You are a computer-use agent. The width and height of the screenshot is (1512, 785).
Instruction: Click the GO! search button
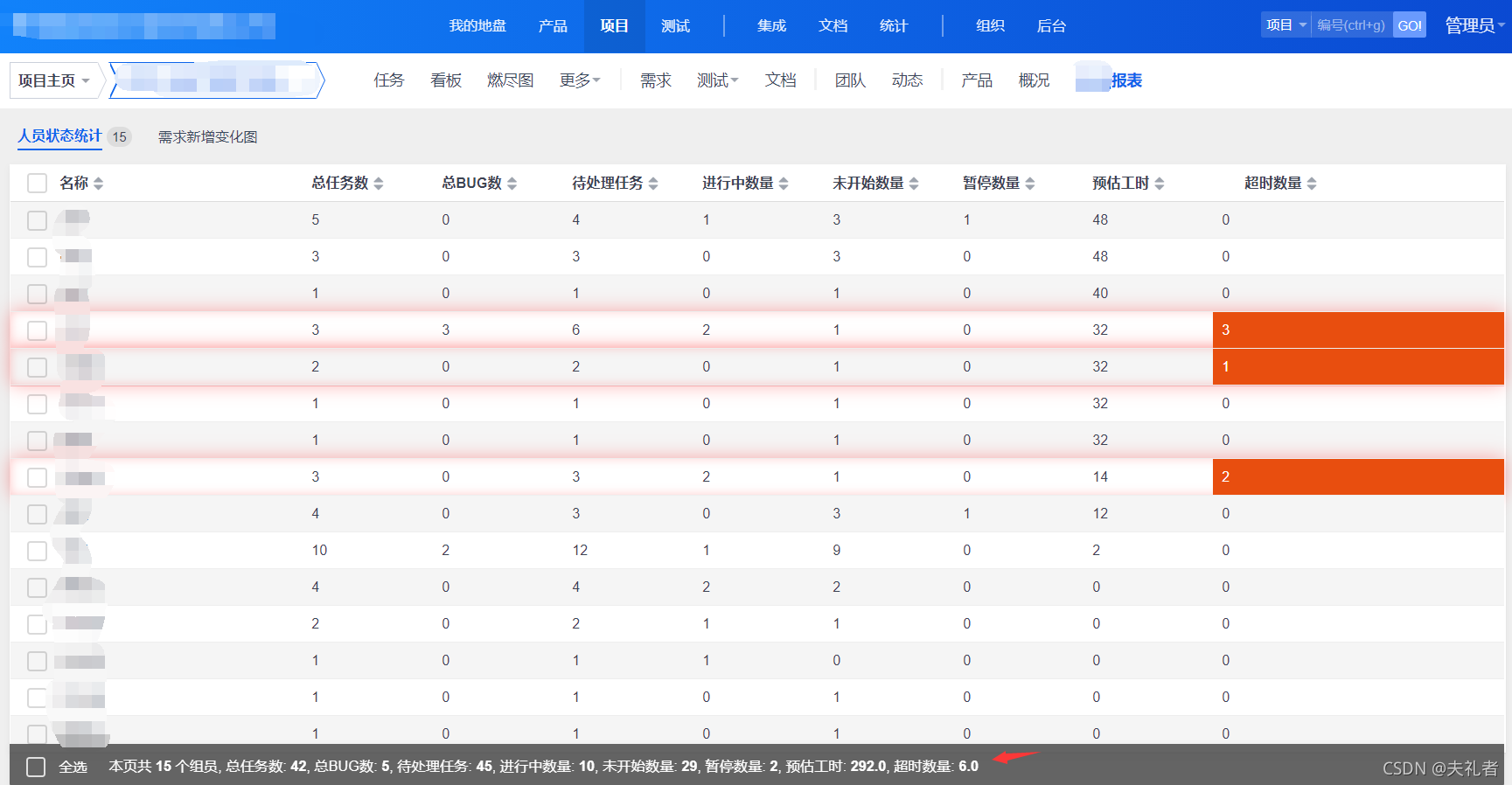pos(1409,25)
